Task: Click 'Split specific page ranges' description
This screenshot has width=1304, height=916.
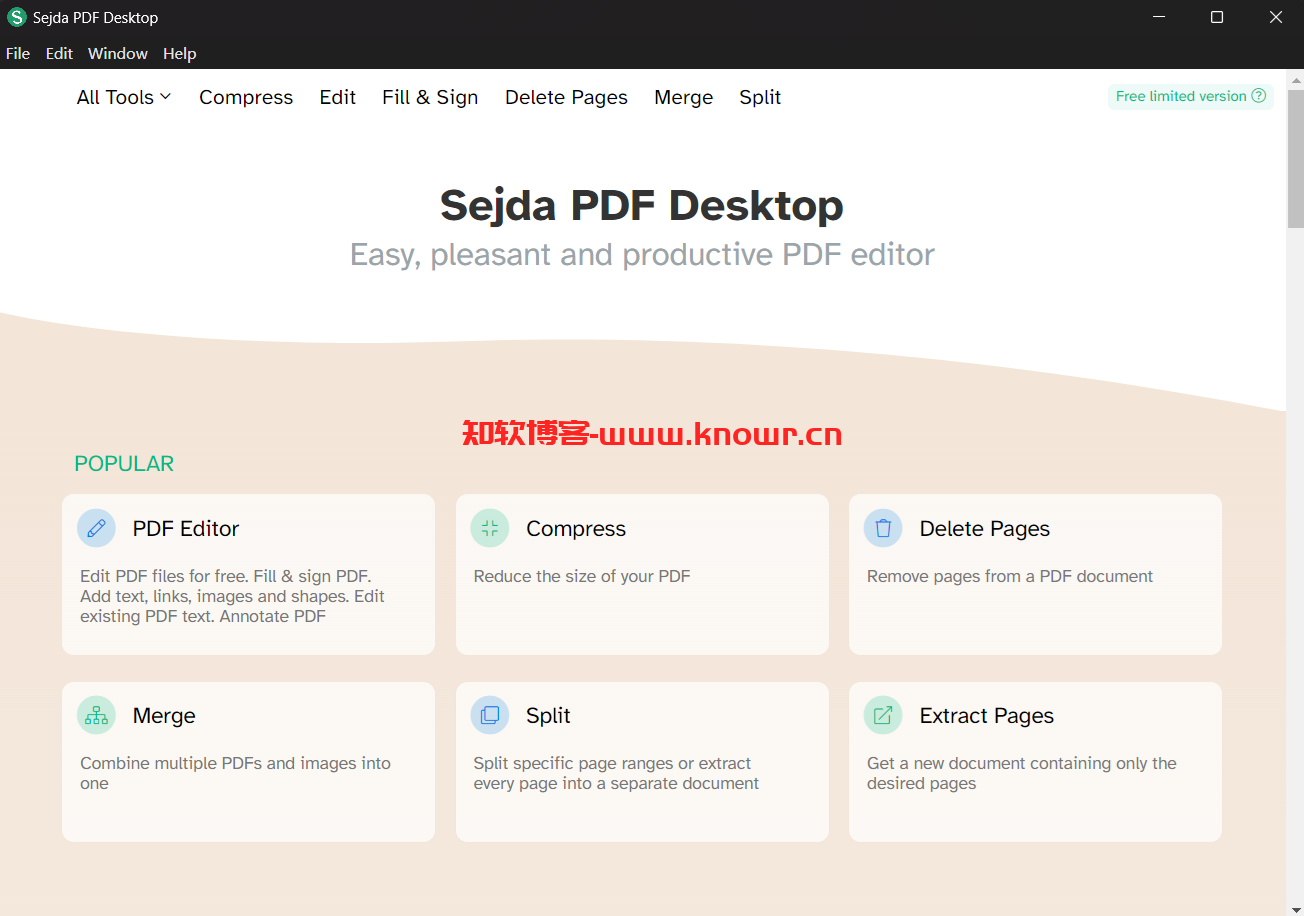Action: (x=616, y=773)
